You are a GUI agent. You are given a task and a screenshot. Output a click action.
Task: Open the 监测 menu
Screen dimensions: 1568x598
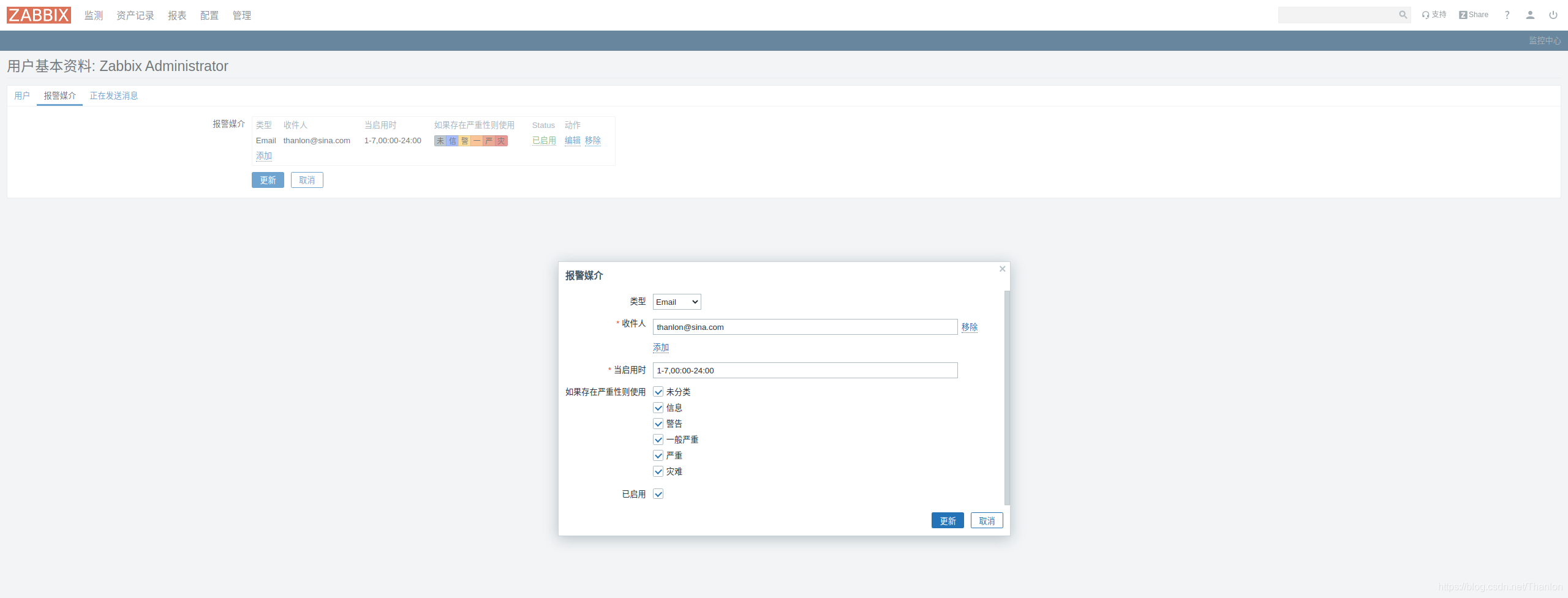coord(94,15)
